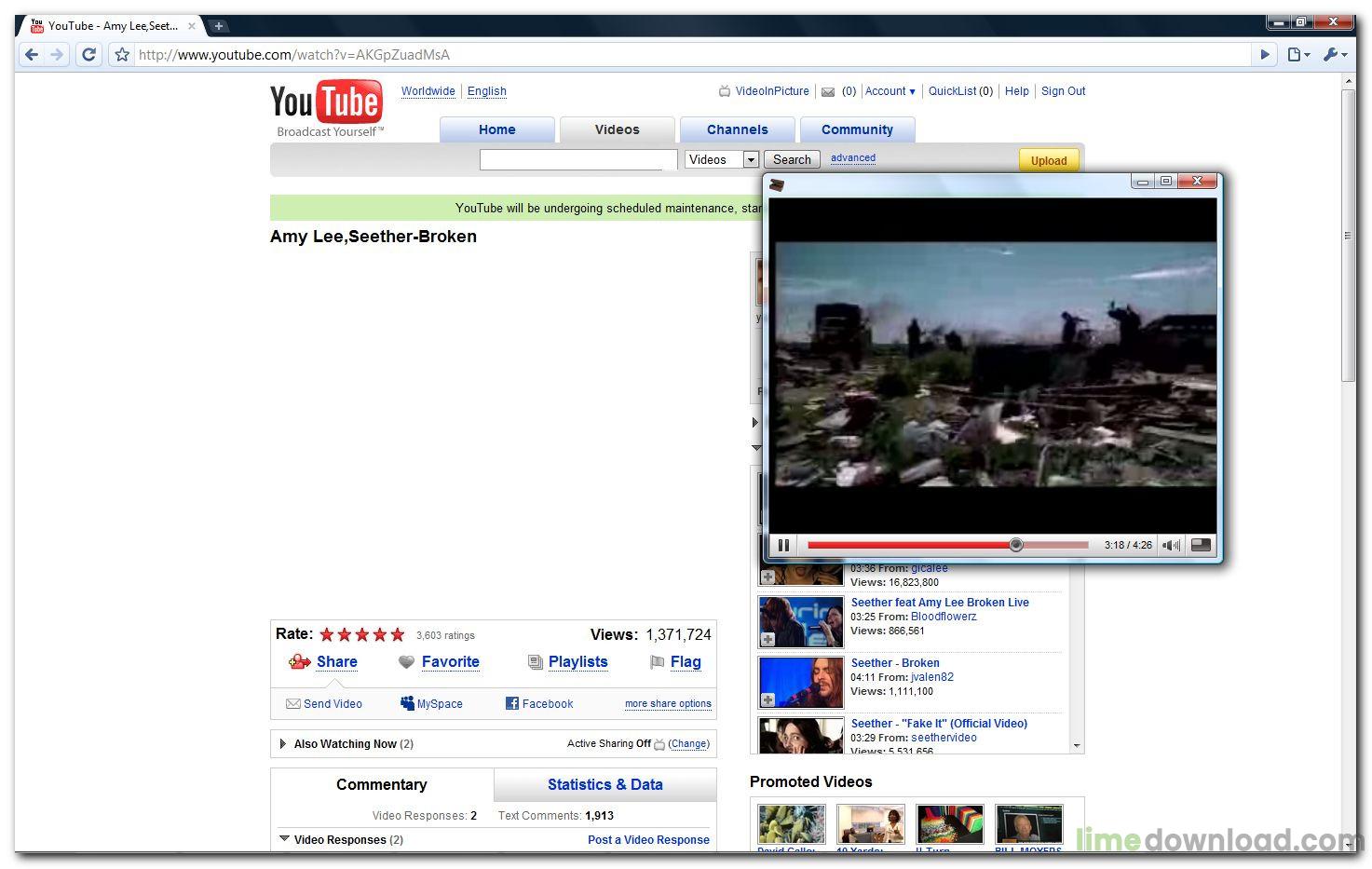Click the browser back arrow
The image size is (1372, 869).
pyautogui.click(x=32, y=55)
